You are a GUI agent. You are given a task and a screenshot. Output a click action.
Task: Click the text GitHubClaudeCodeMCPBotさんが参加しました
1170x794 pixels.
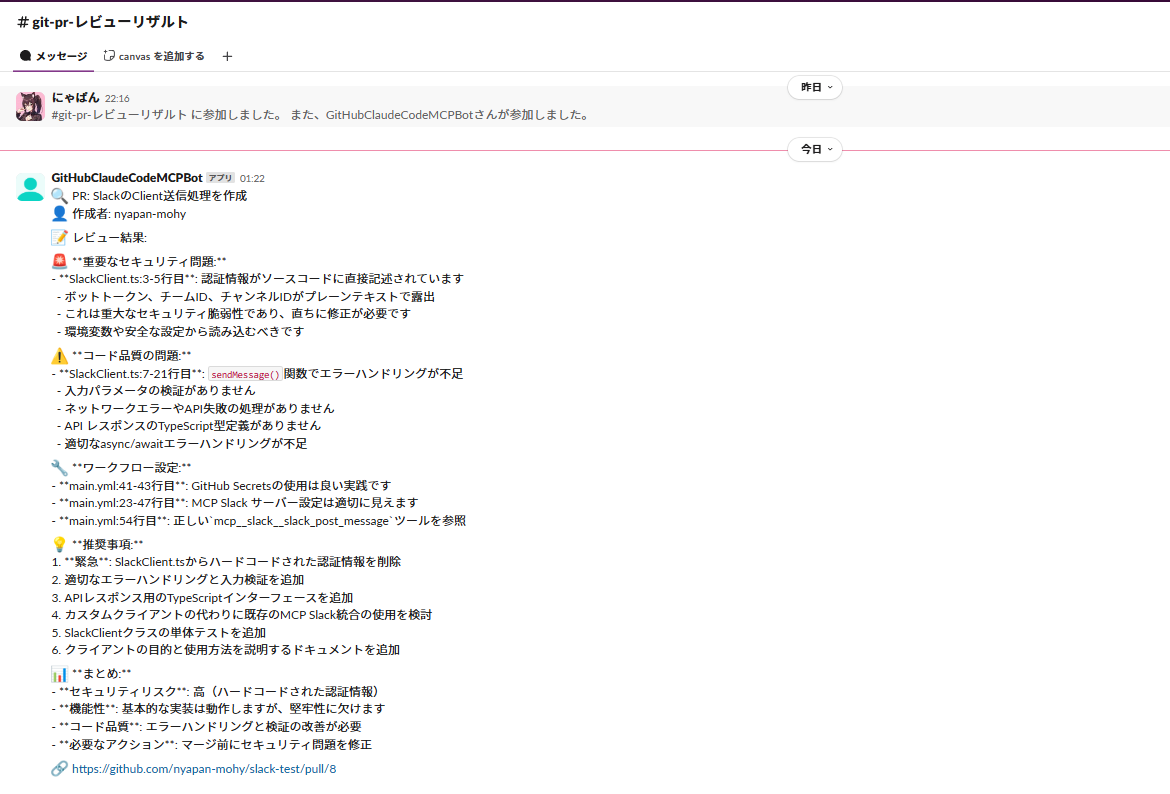pyautogui.click(x=459, y=115)
